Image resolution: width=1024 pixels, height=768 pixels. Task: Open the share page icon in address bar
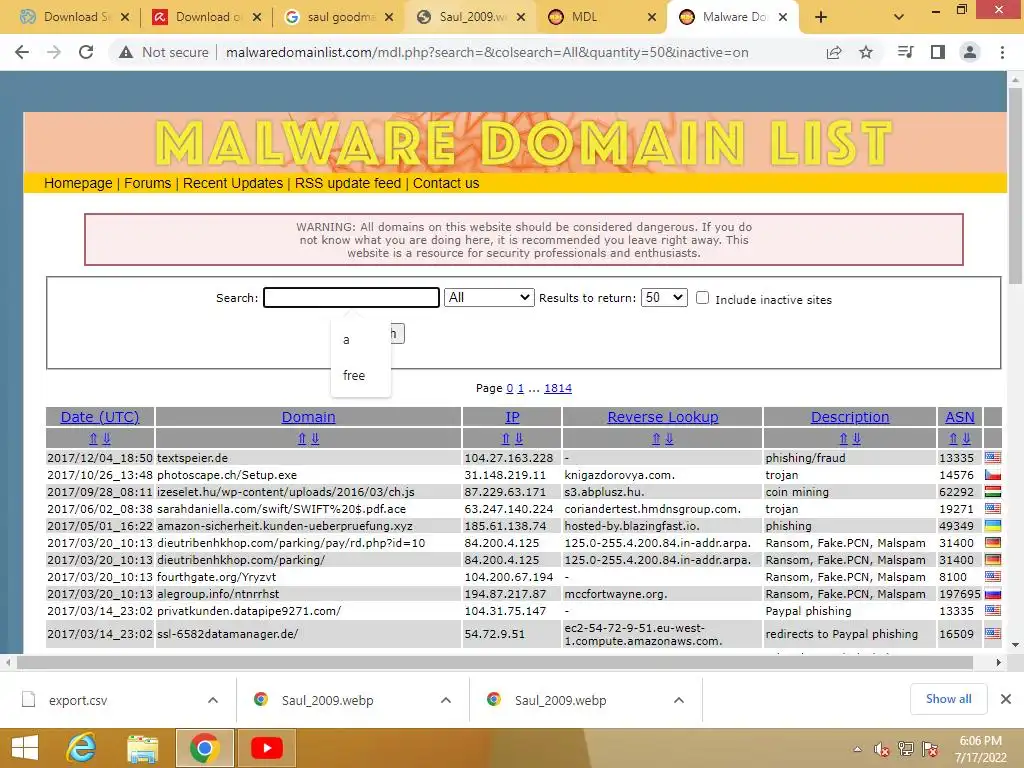coord(834,52)
